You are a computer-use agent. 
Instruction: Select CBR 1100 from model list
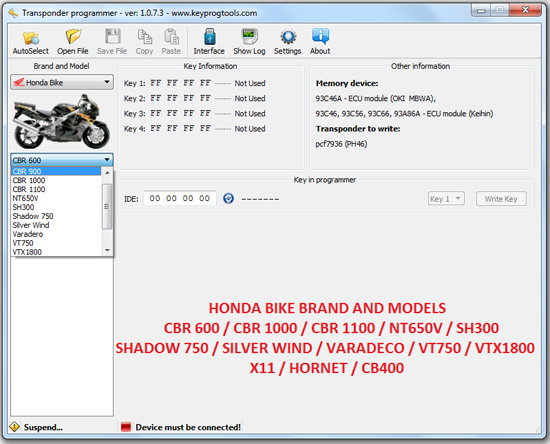point(56,189)
